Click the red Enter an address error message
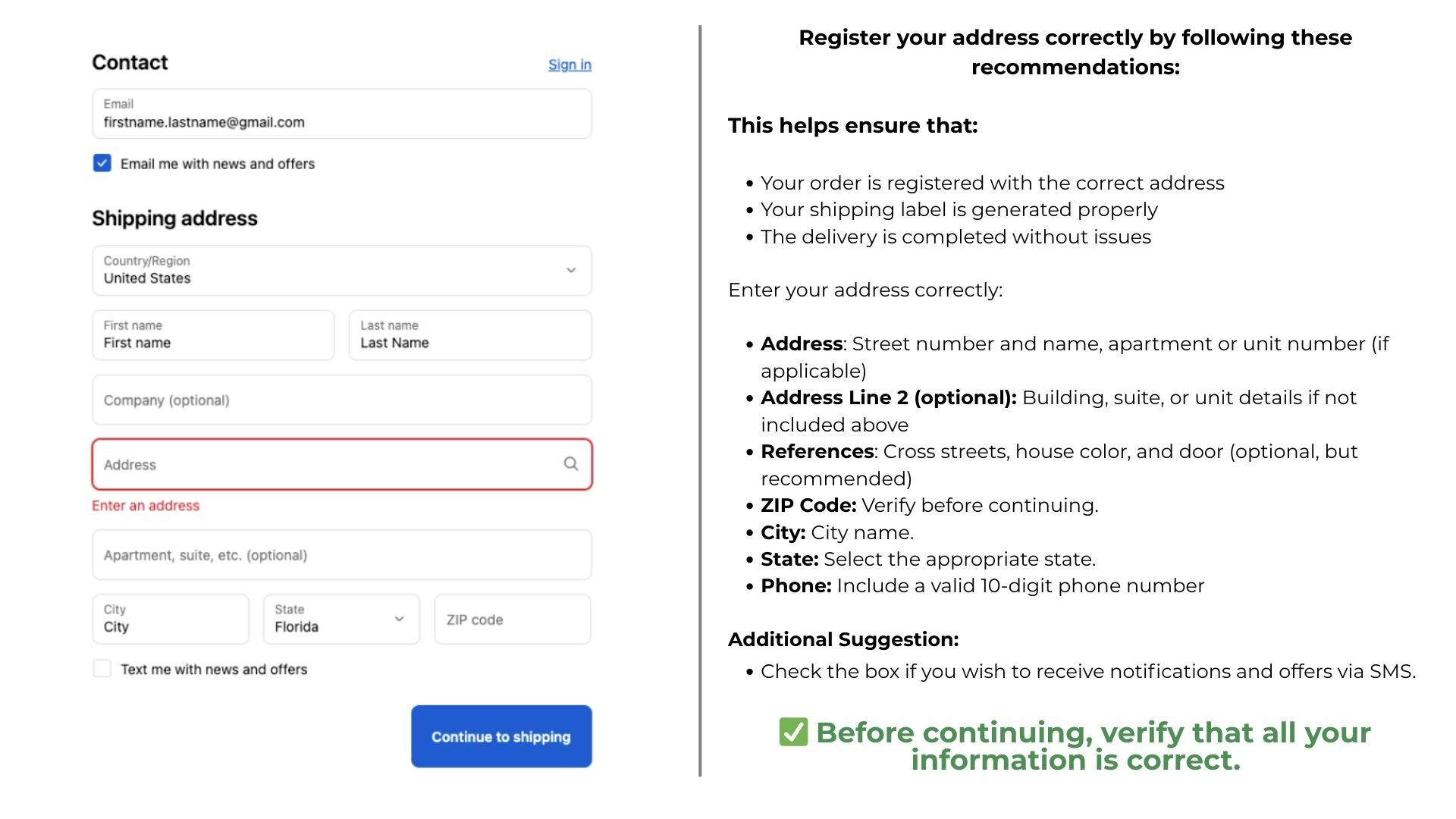 tap(146, 506)
